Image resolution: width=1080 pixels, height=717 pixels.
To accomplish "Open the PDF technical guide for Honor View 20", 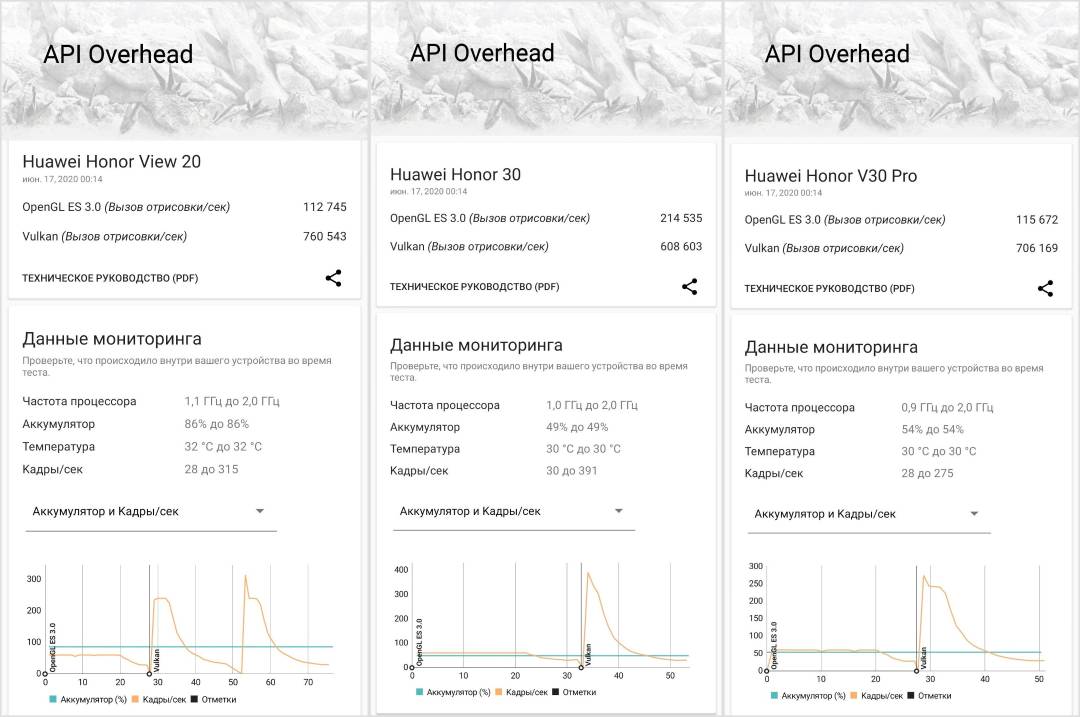I will [110, 278].
